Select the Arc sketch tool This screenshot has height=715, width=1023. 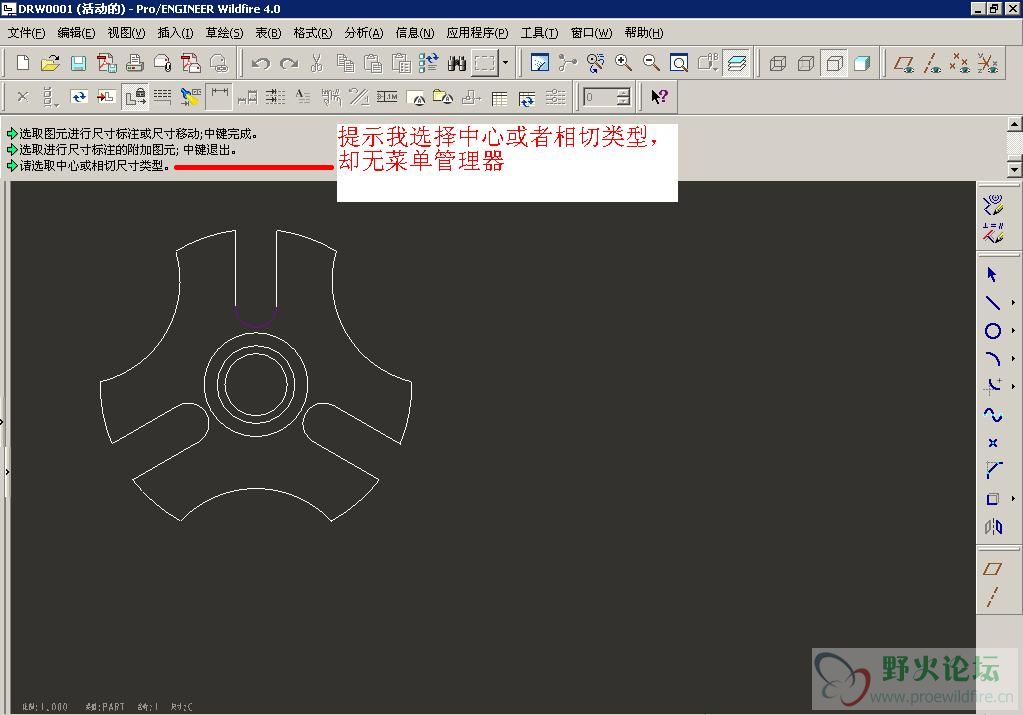tap(992, 359)
